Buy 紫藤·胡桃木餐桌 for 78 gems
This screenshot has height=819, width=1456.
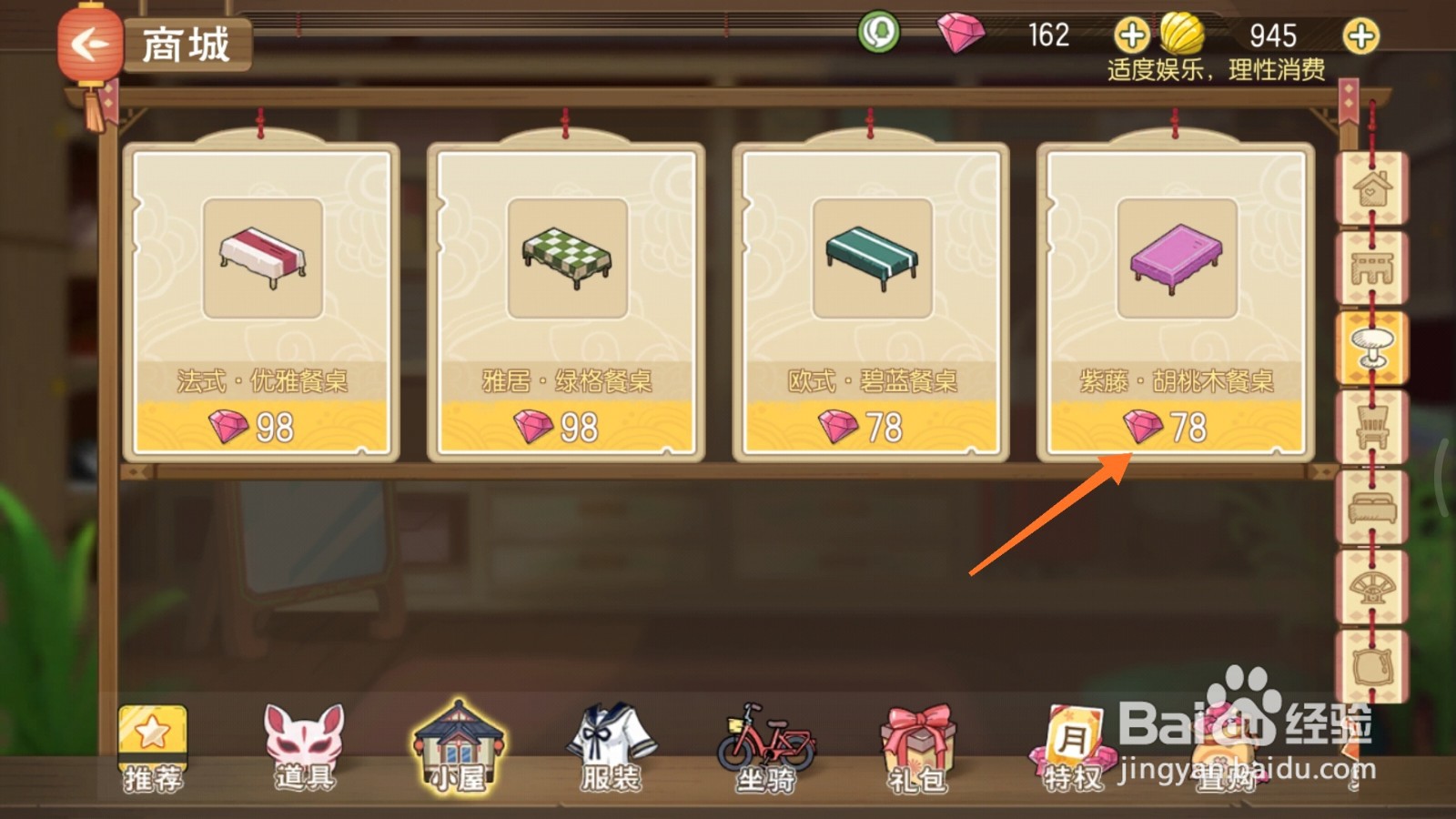click(1176, 427)
